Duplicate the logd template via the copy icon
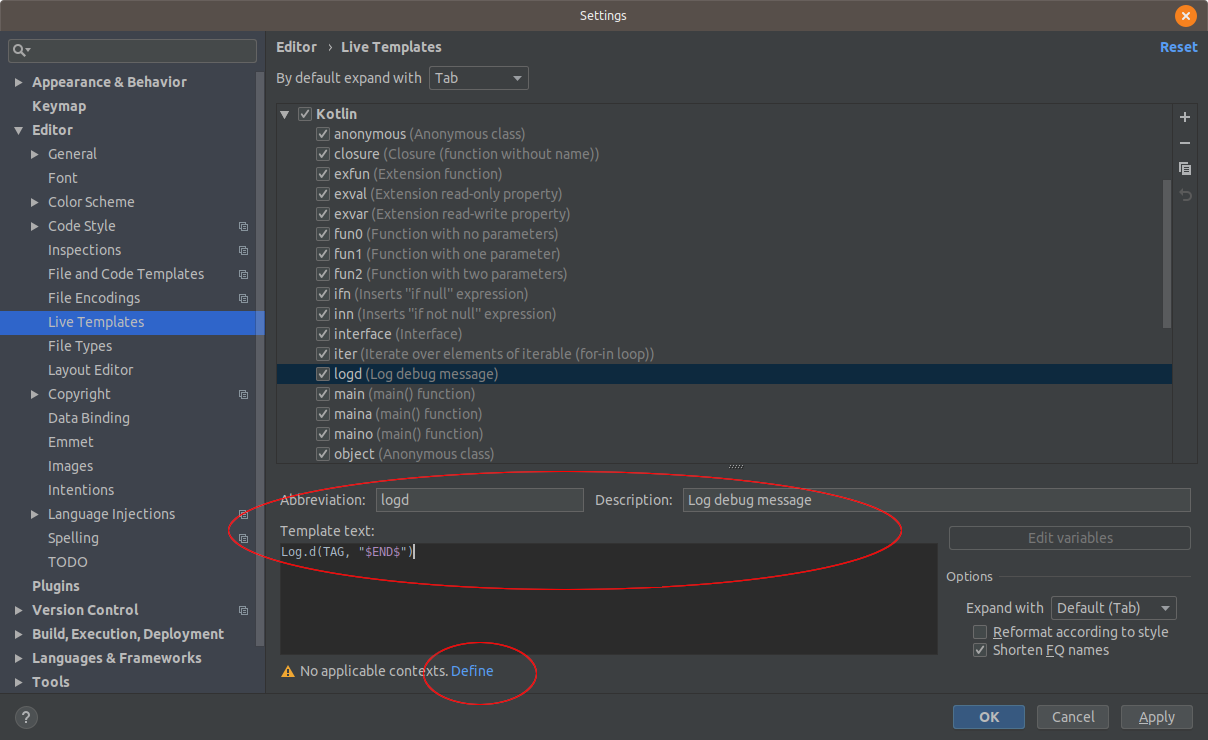 [x=1184, y=168]
